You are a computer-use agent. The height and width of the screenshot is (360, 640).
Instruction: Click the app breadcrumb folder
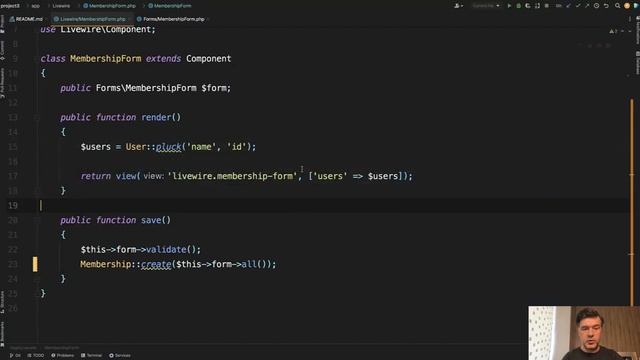[36, 6]
